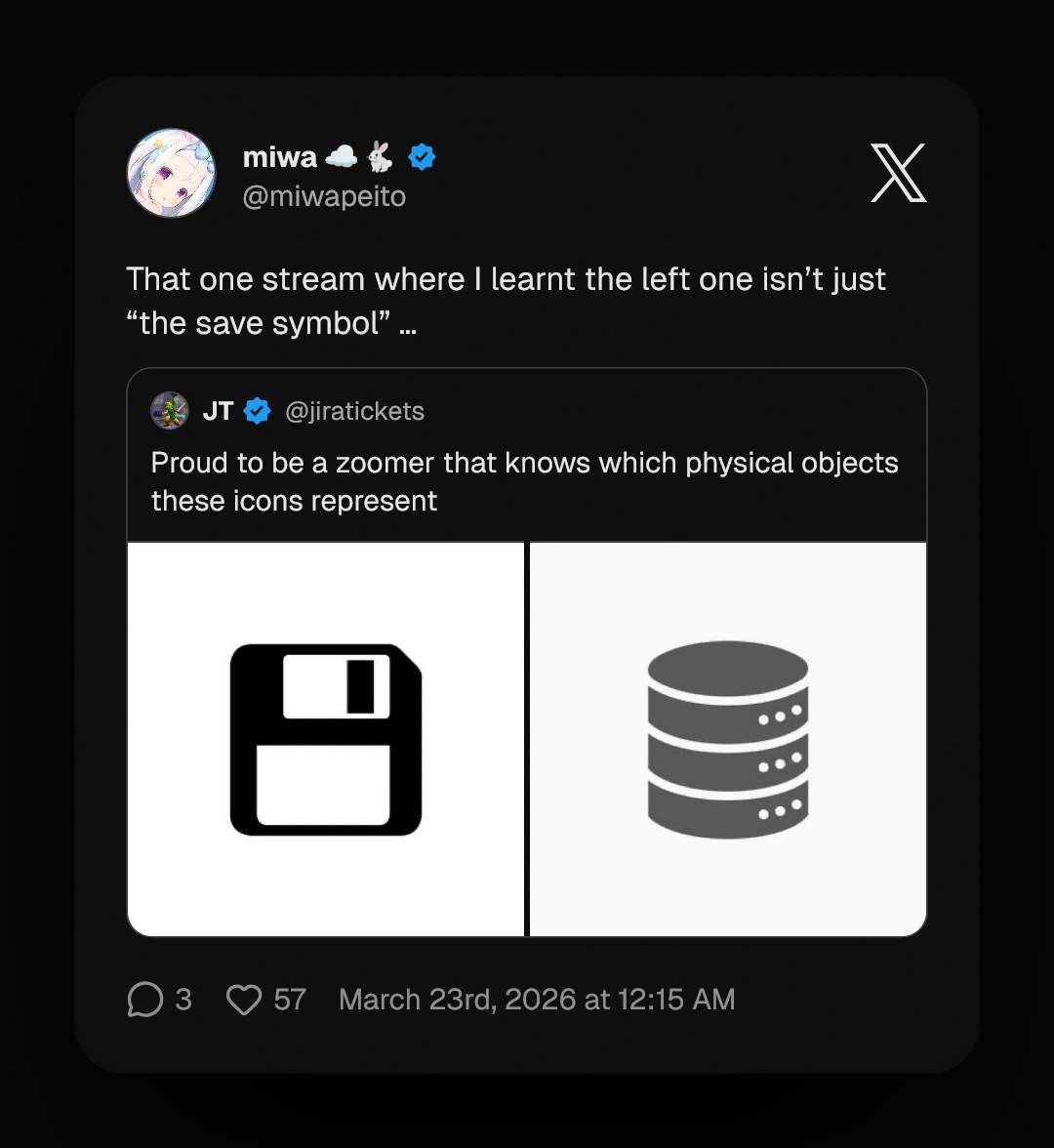Click the 3 replies count

(x=183, y=1000)
